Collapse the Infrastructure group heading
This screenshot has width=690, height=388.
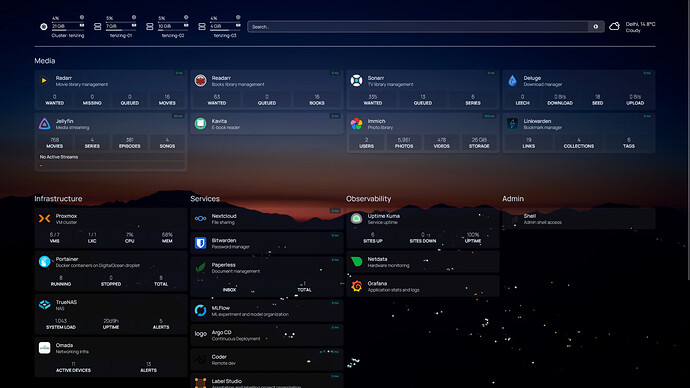(x=58, y=199)
